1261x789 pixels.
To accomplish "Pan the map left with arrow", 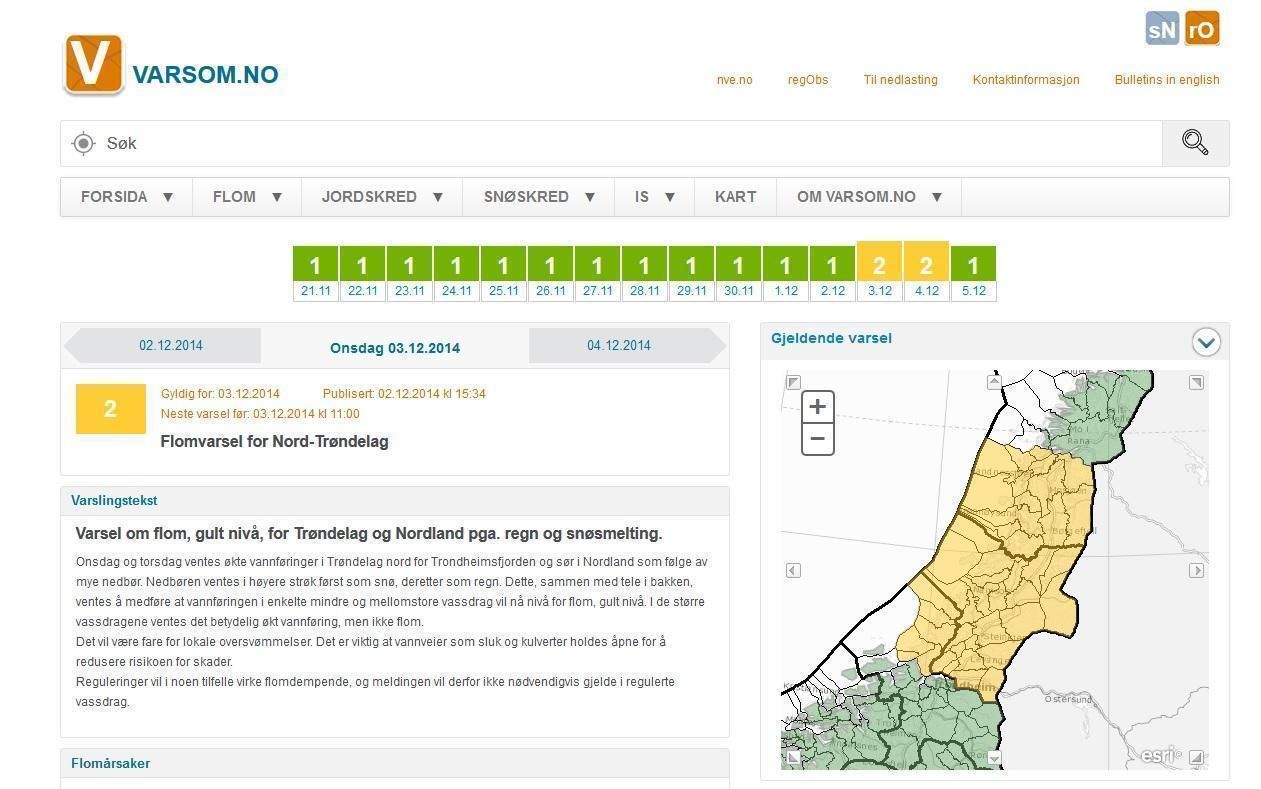I will [793, 570].
